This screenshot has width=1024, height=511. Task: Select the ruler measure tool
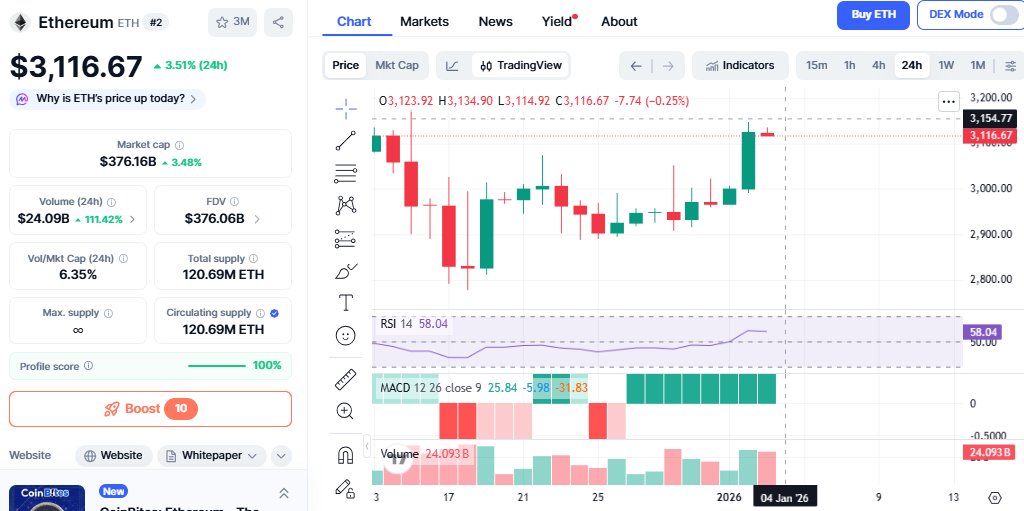[x=346, y=379]
